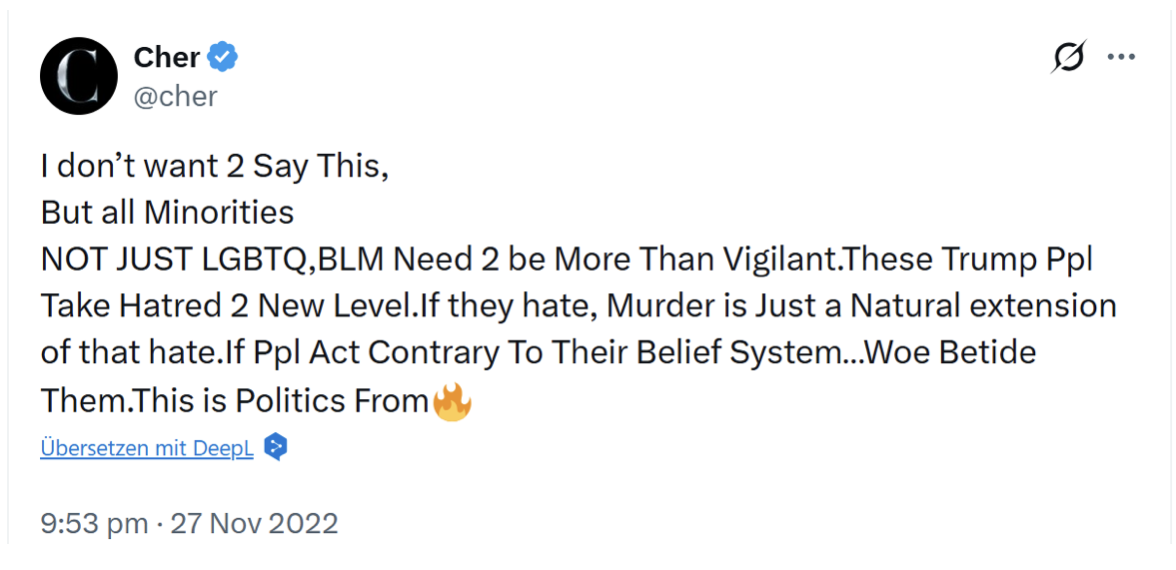Open the display name "Cher" link
Screen dimensions: 1176x570
click(x=167, y=58)
